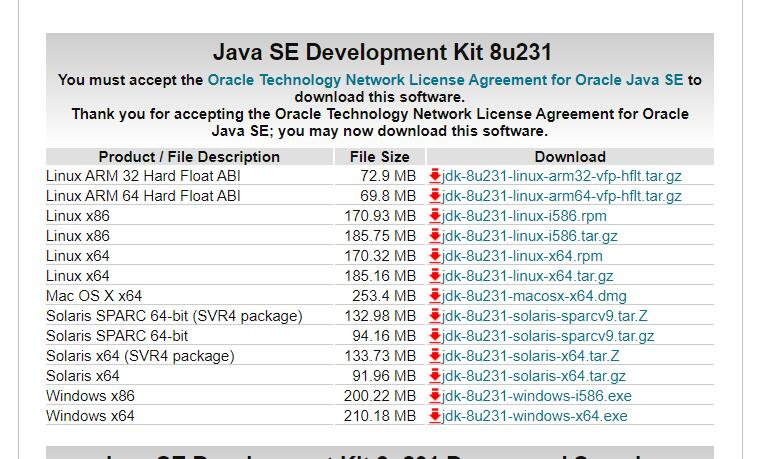
Task: Download jdk-8u231-linux-x64.tar.gz link
Action: 528,276
